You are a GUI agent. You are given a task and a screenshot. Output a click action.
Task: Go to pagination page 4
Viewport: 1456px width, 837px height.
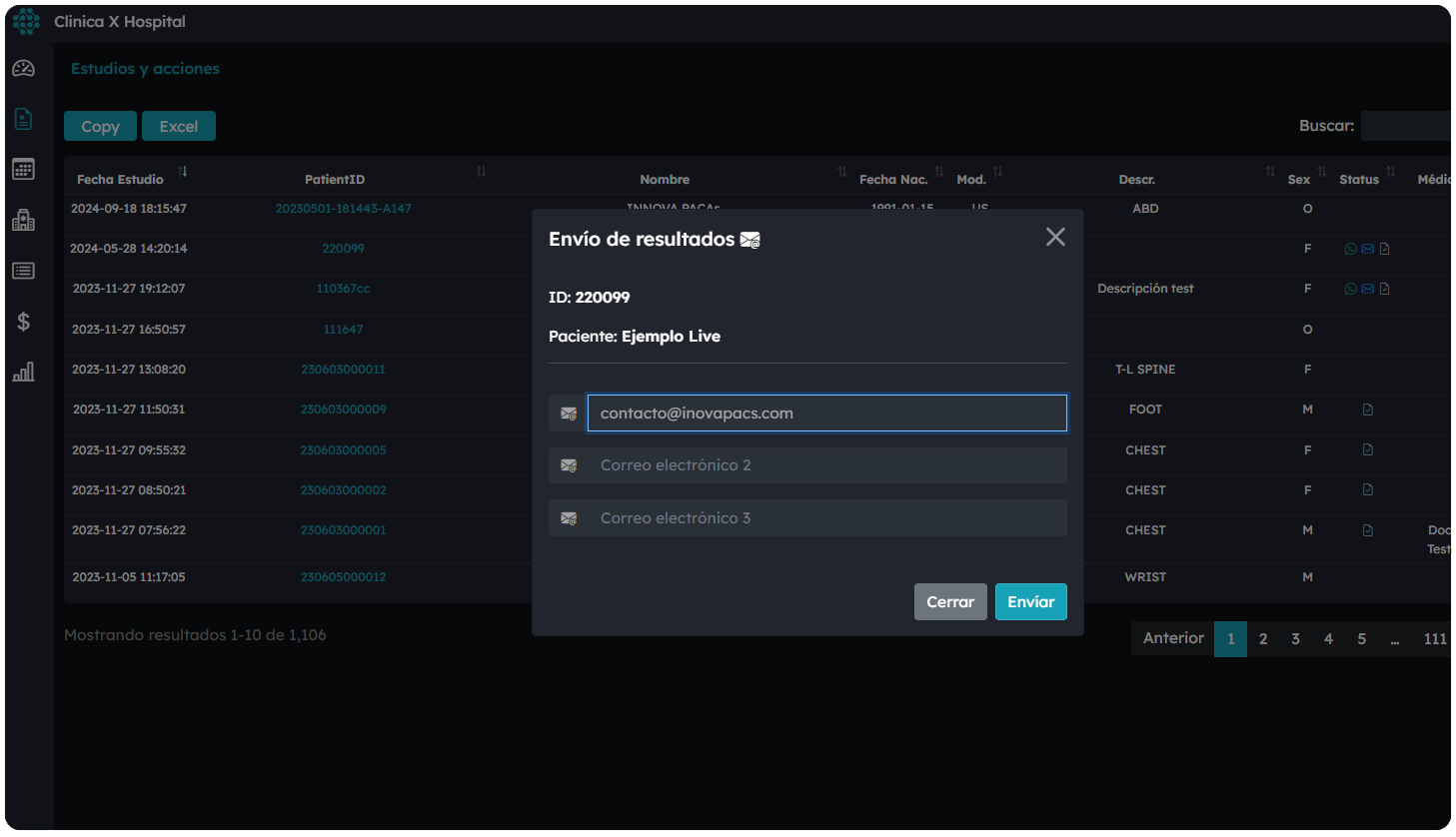pyautogui.click(x=1328, y=639)
